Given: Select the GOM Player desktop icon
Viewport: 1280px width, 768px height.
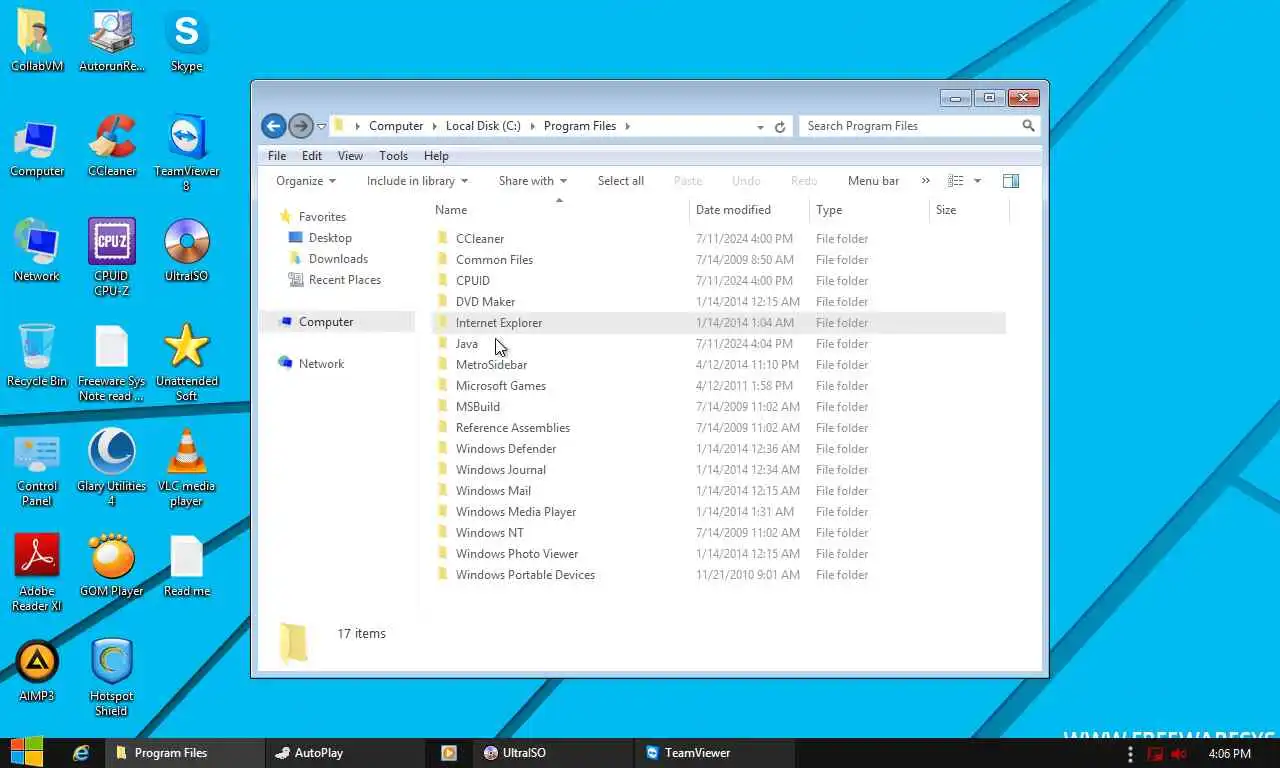Looking at the screenshot, I should pos(112,567).
